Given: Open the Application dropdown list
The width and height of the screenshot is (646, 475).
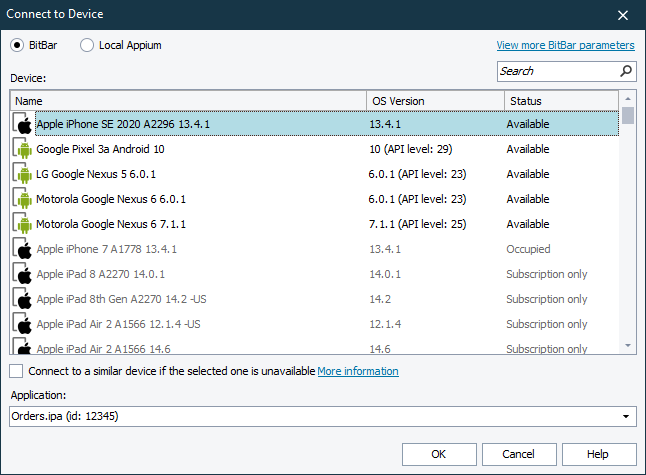Looking at the screenshot, I should 627,417.
